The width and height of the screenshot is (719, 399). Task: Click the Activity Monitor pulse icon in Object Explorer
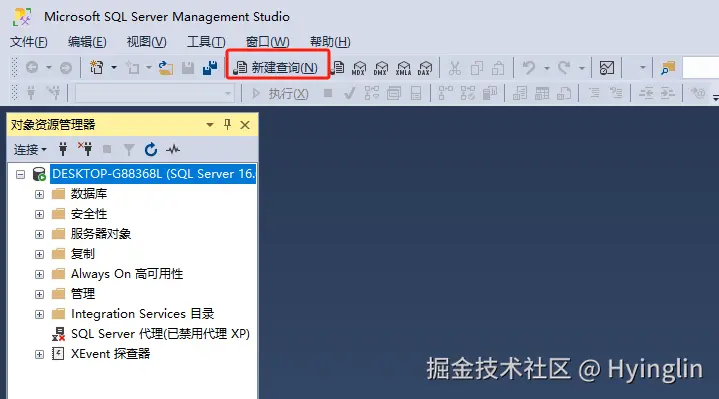tap(173, 150)
